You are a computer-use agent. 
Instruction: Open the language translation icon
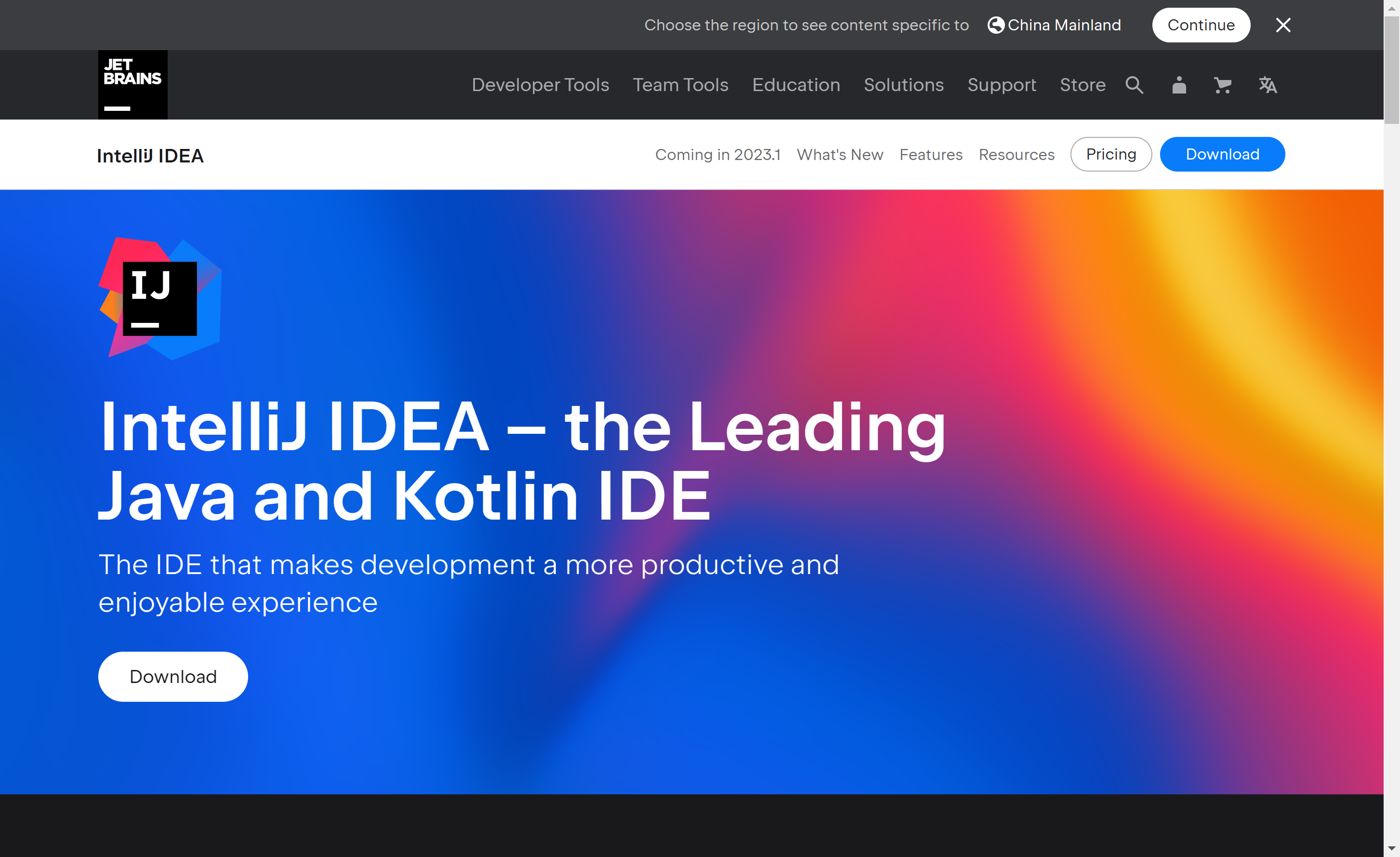click(x=1267, y=85)
